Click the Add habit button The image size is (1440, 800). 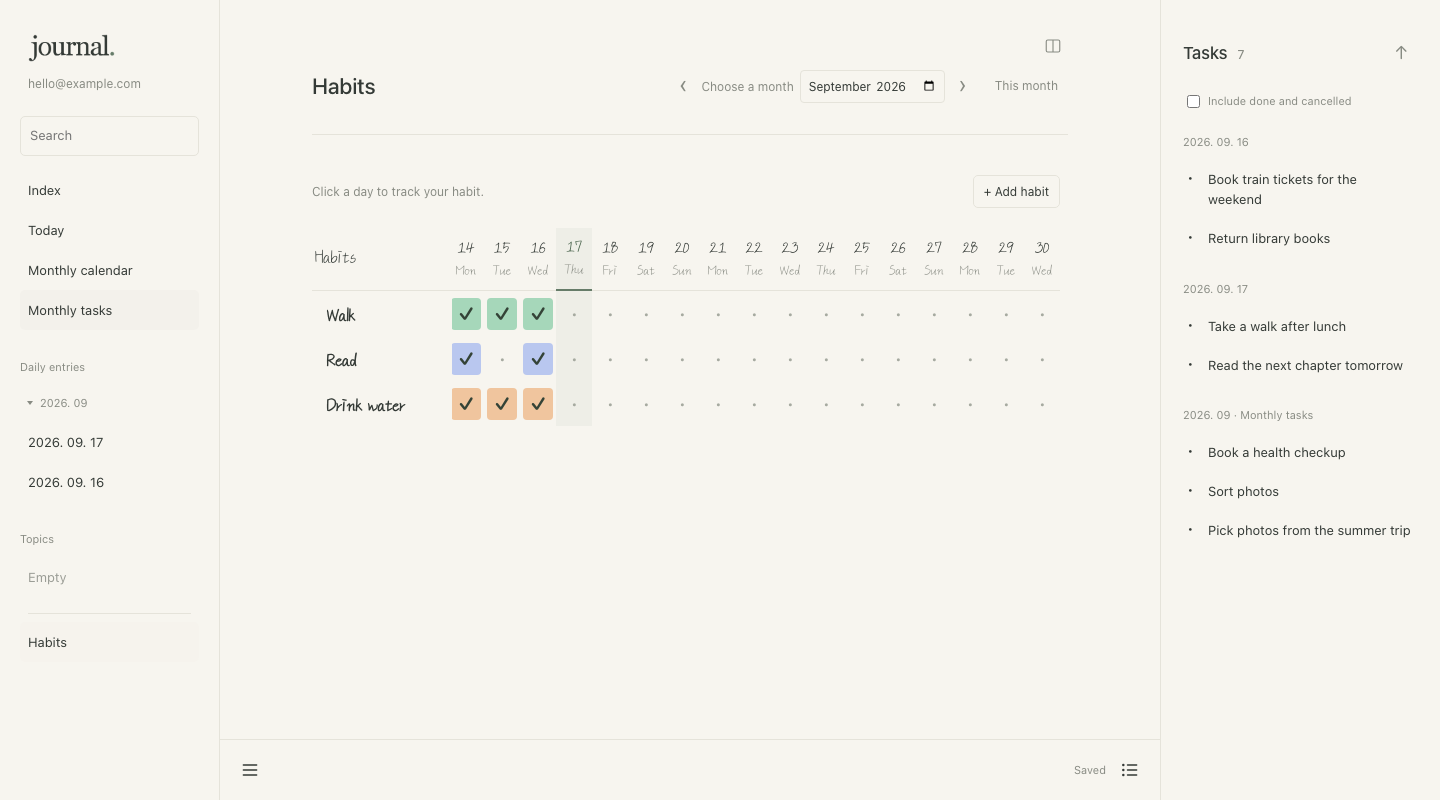click(1016, 192)
